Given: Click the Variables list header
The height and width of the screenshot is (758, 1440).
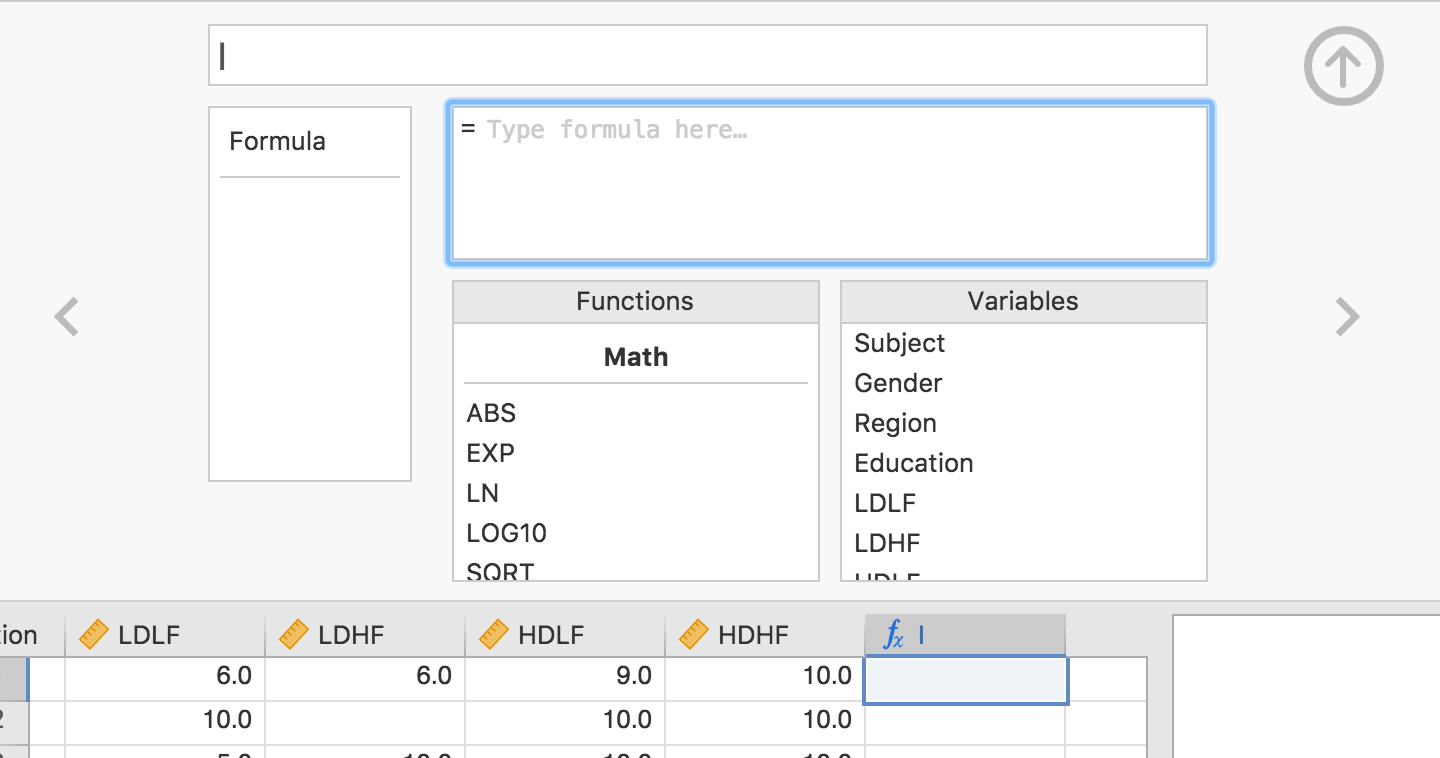Looking at the screenshot, I should [x=1024, y=301].
